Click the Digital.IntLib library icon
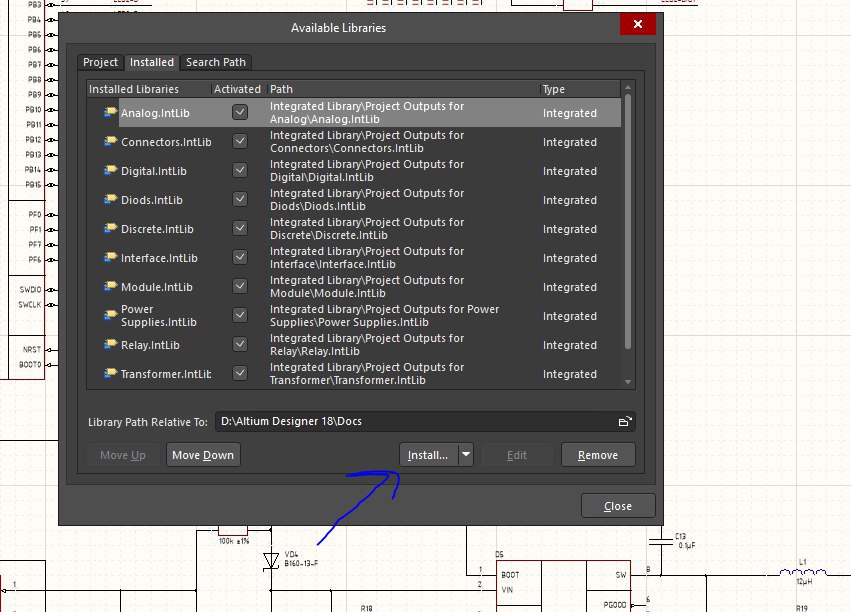 (x=110, y=170)
